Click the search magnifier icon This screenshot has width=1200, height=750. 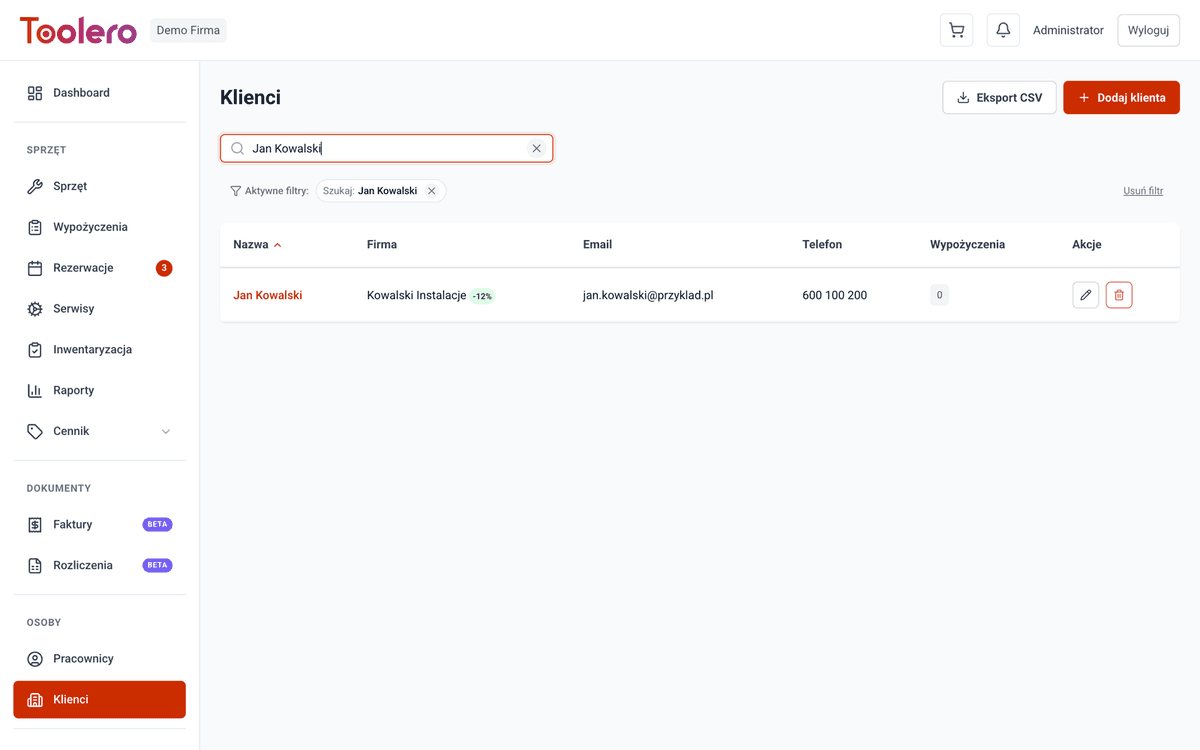coord(238,148)
